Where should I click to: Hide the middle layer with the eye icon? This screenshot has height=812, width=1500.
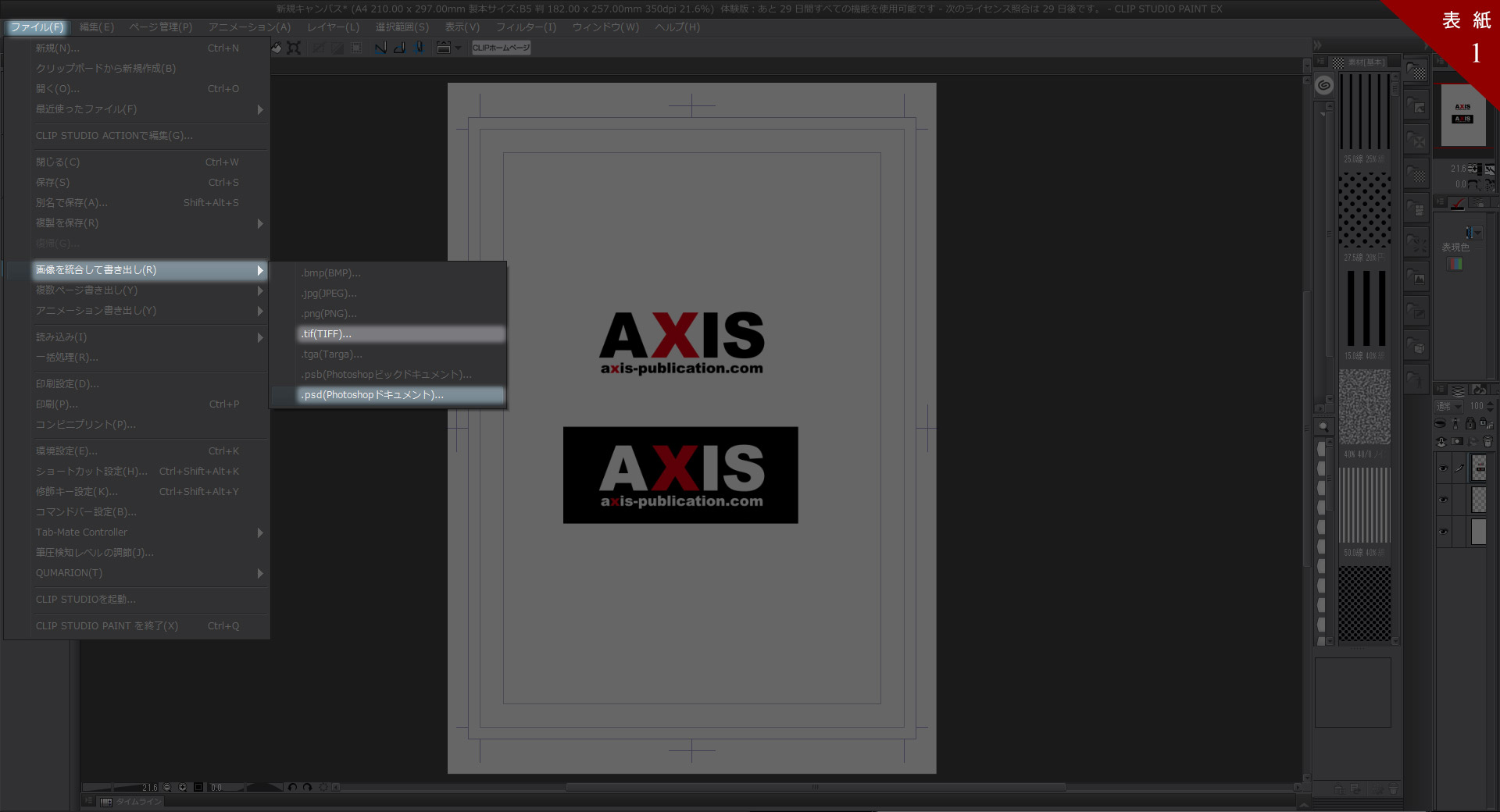point(1443,500)
